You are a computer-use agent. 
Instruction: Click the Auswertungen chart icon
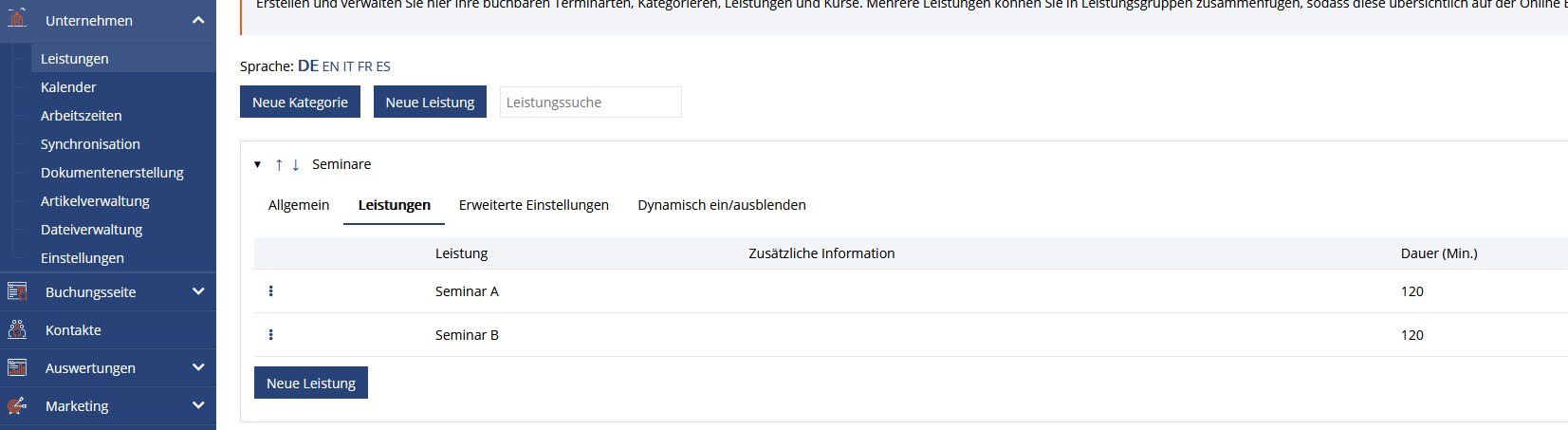(x=17, y=367)
